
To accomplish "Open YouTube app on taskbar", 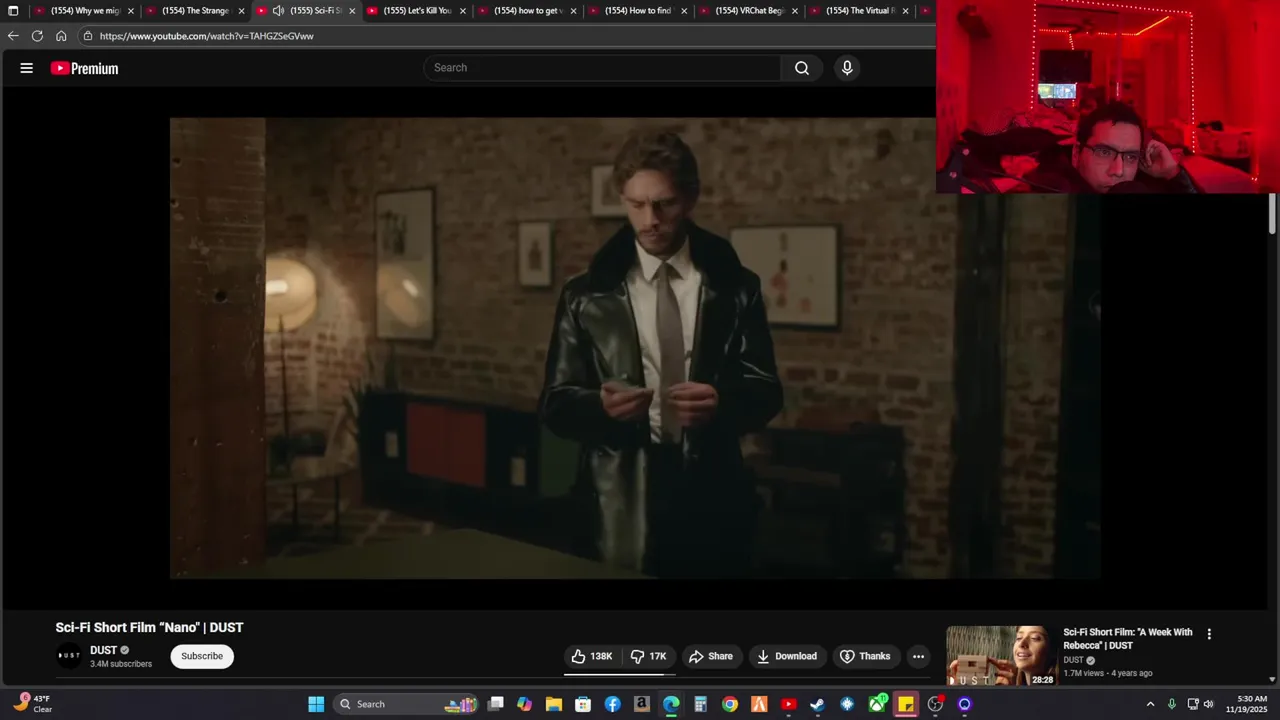I will (x=789, y=704).
